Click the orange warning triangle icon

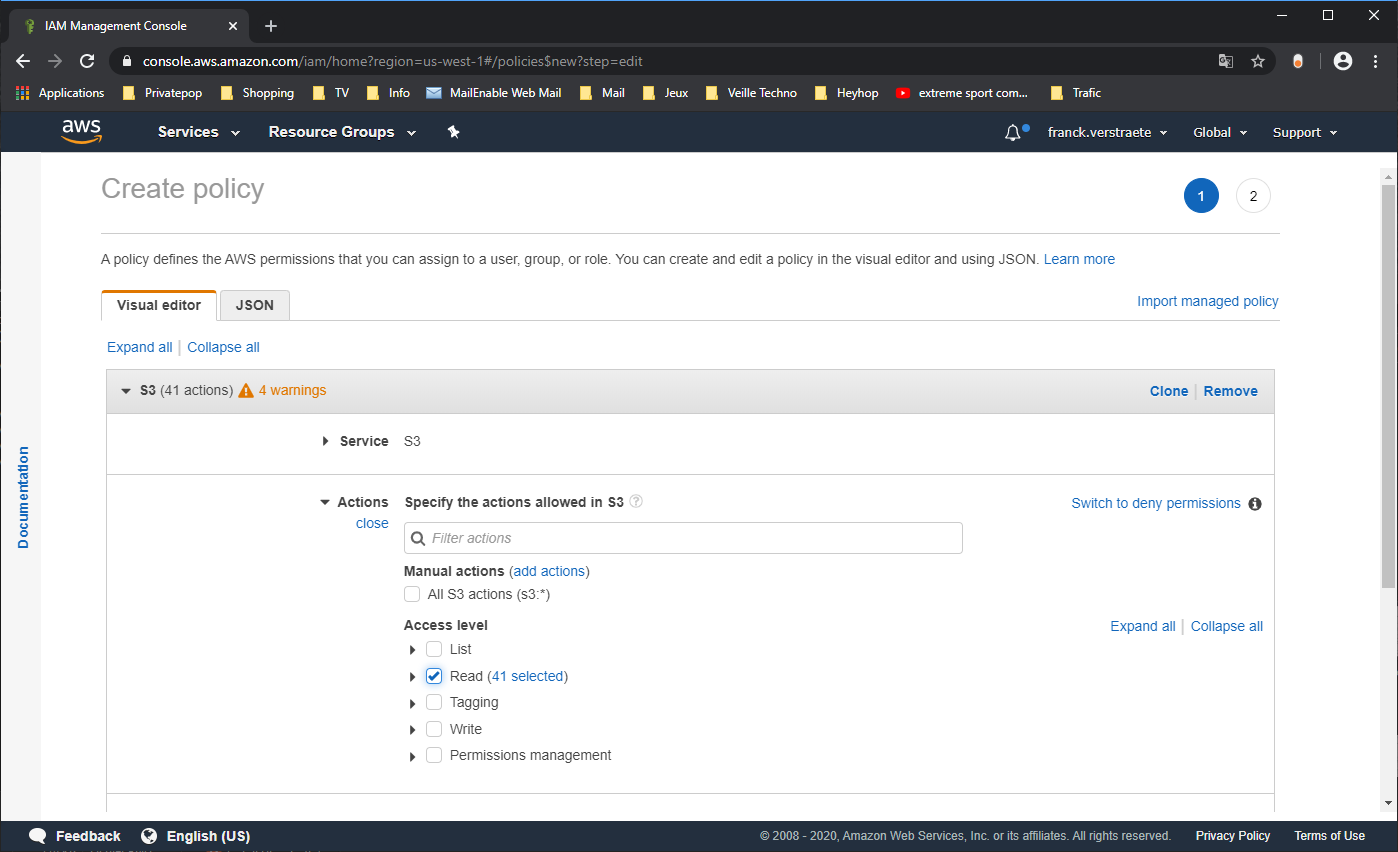pos(246,390)
